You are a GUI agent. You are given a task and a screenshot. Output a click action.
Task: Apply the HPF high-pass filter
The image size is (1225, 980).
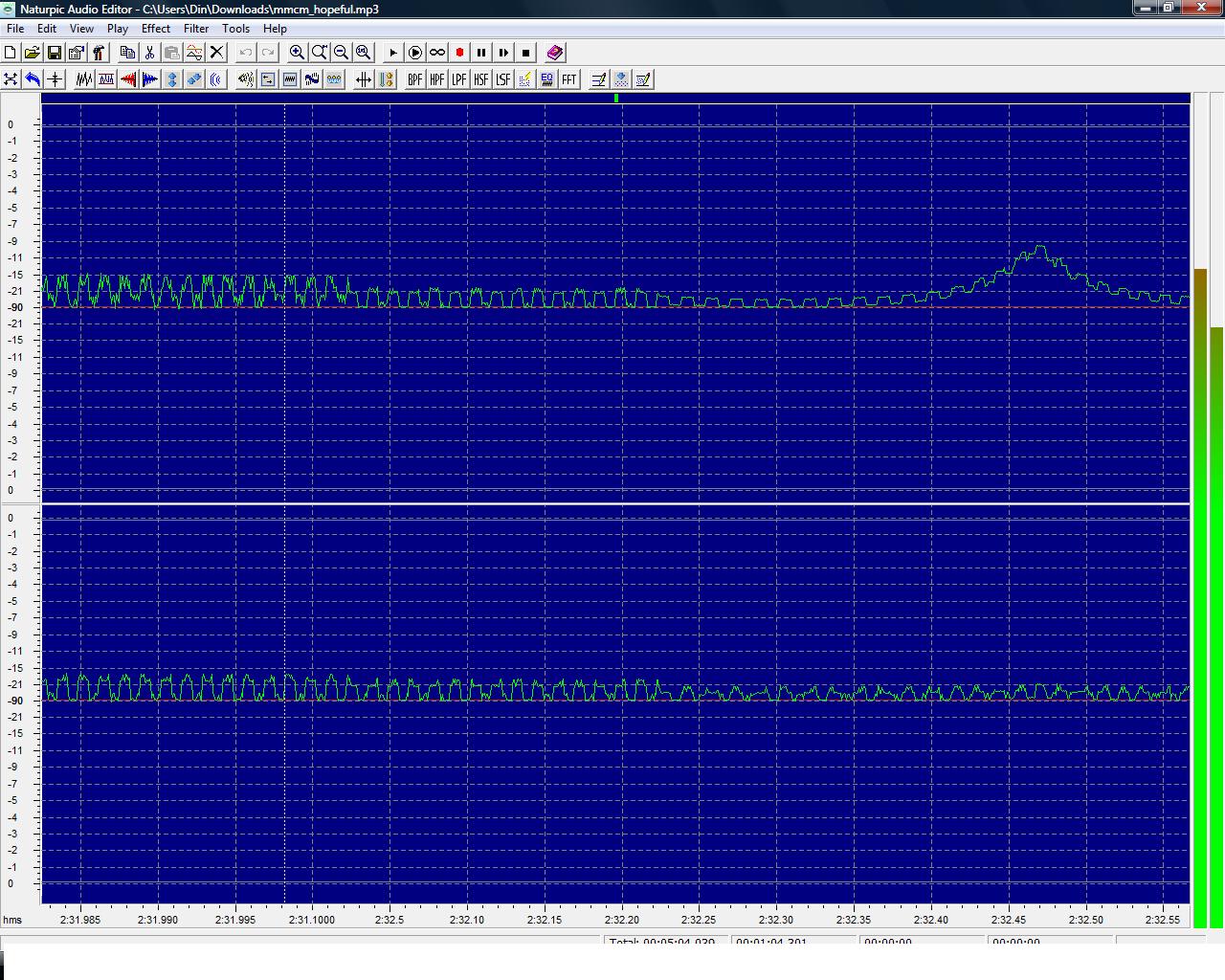(x=437, y=79)
